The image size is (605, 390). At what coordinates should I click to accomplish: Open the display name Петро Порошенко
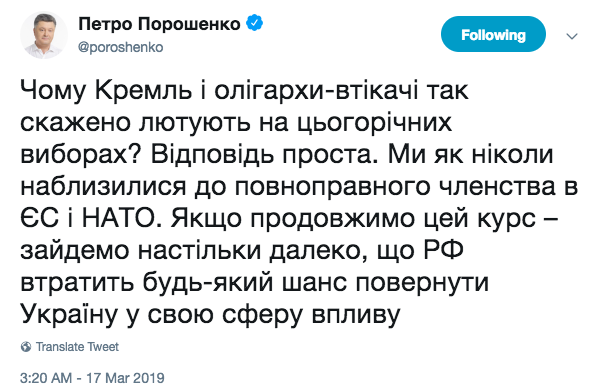click(159, 24)
